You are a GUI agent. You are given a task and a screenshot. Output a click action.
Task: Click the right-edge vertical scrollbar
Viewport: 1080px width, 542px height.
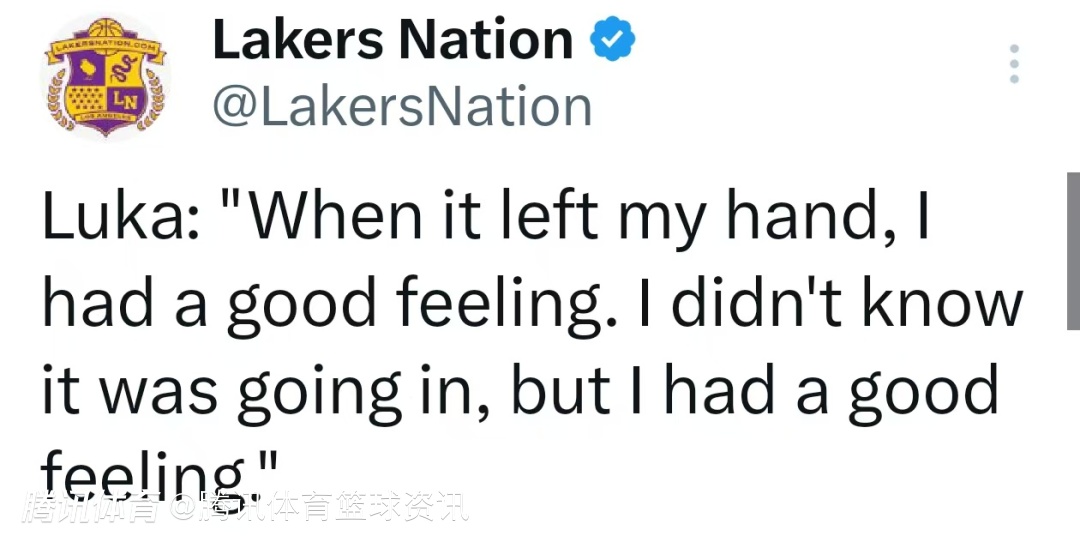(1073, 250)
